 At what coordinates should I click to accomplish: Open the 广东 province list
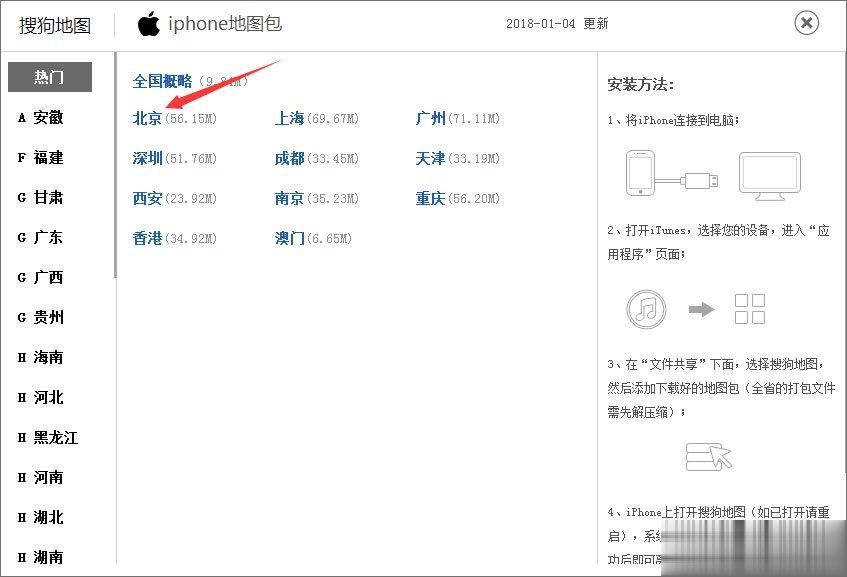[41, 237]
